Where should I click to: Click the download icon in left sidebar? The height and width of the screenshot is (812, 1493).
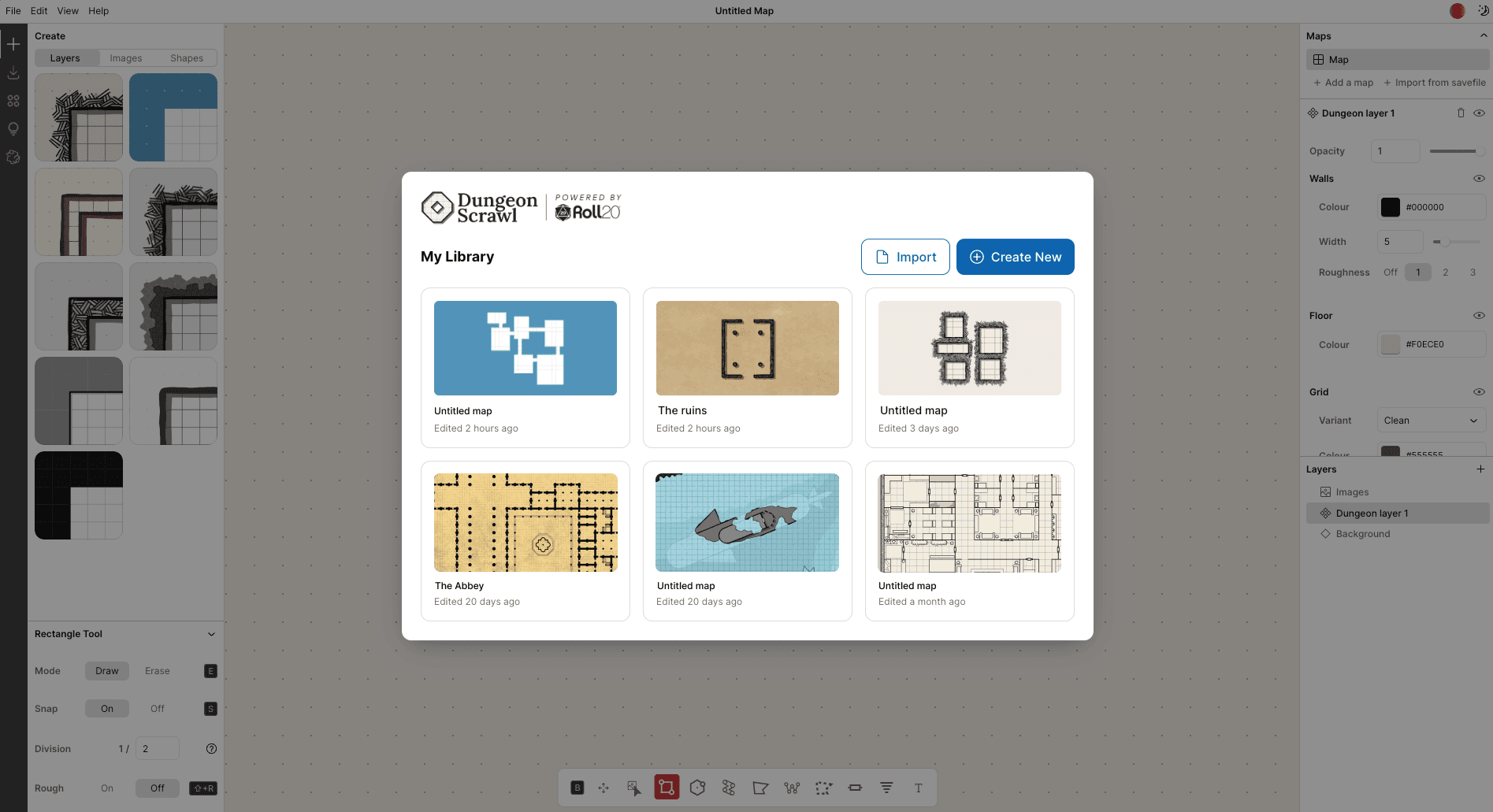(13, 73)
